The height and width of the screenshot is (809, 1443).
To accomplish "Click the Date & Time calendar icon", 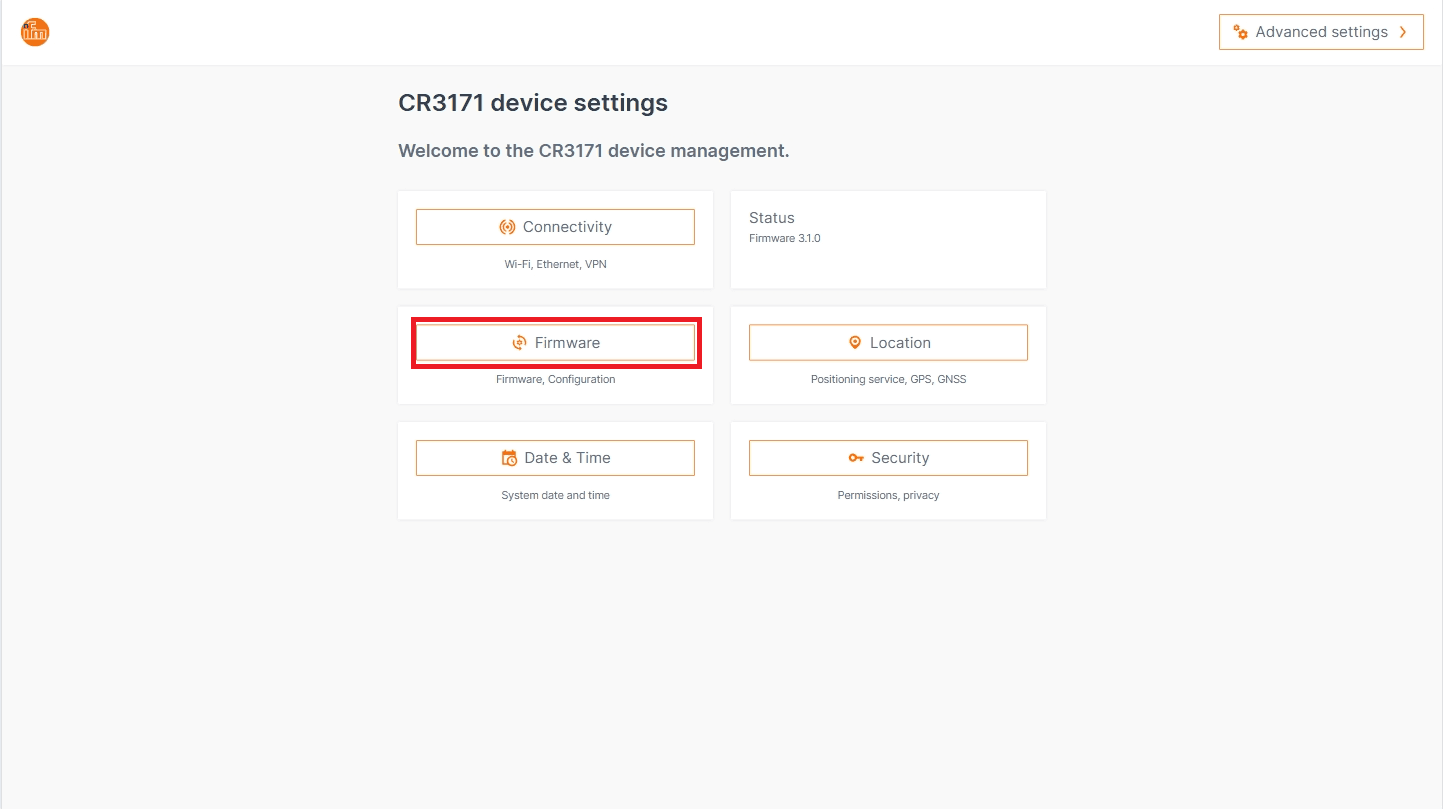I will pos(509,458).
